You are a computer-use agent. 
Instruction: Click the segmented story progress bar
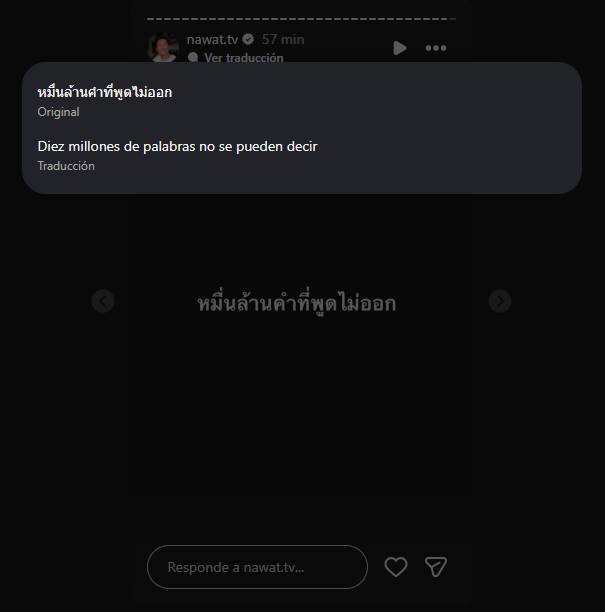point(301,18)
